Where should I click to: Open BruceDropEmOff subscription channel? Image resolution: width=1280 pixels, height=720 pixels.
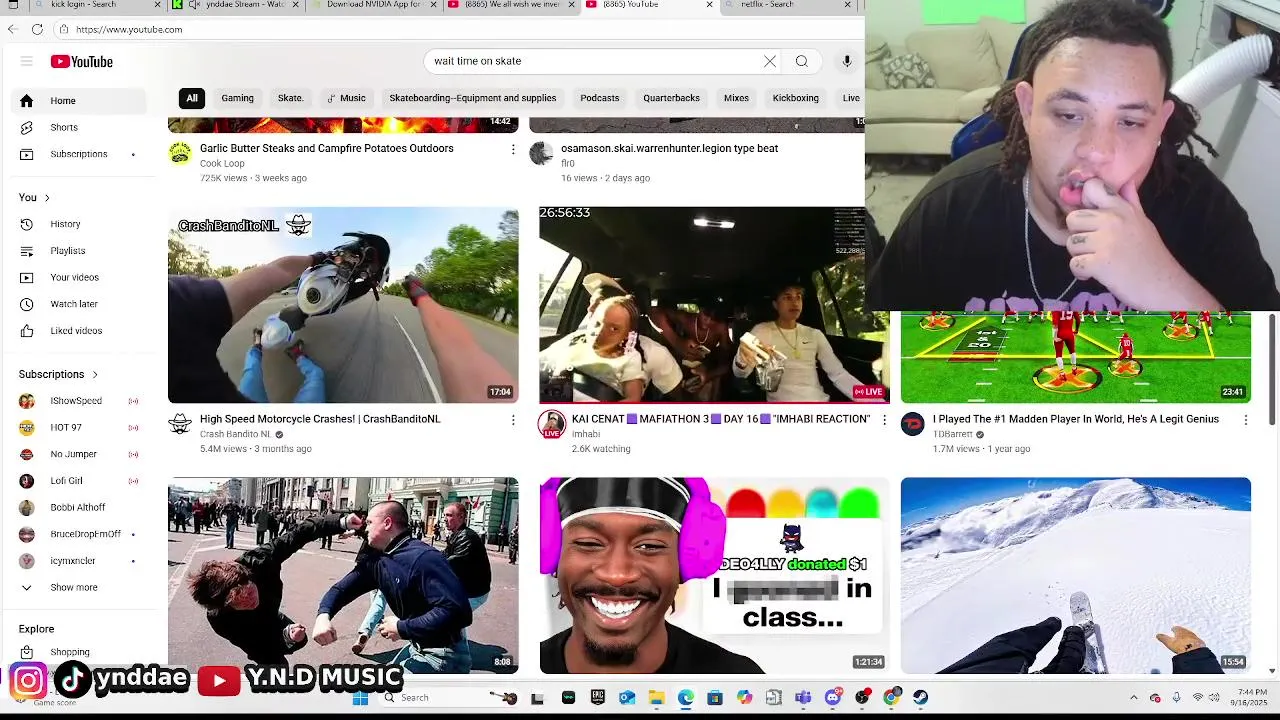click(x=80, y=534)
